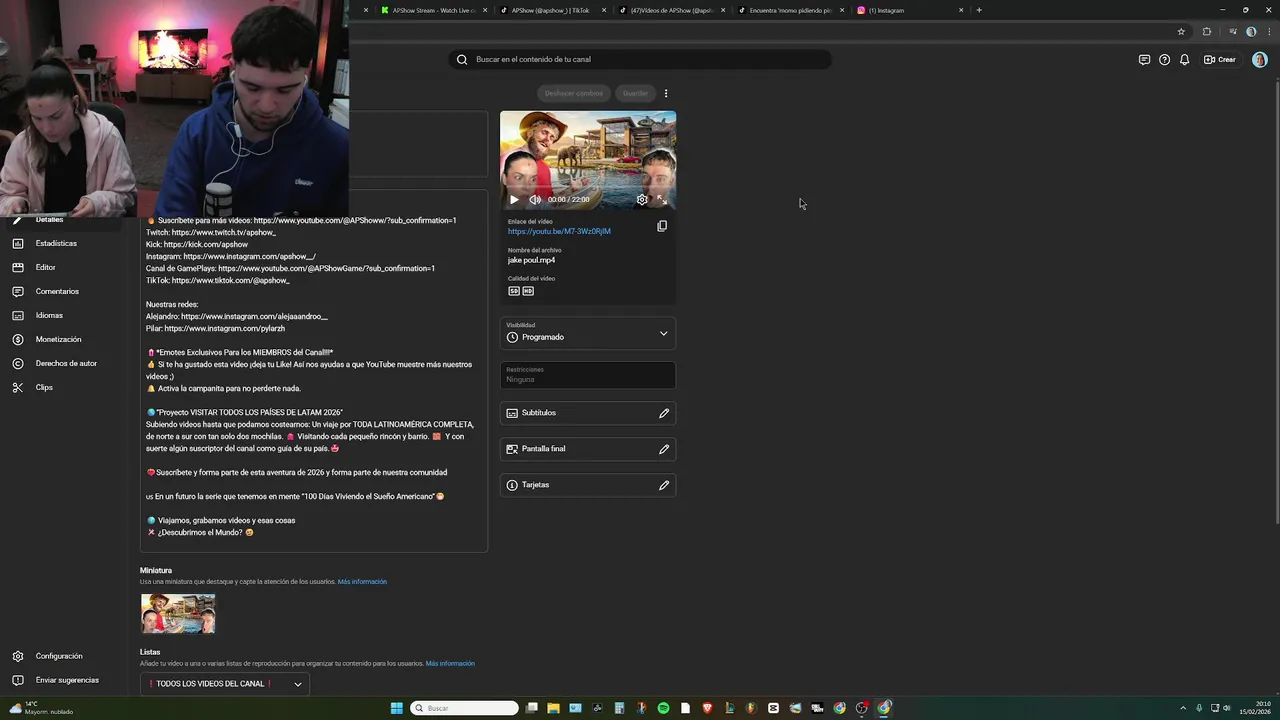1280x720 pixels.
Task: Expand the Visibilidad Programado dropdown
Action: (x=588, y=333)
